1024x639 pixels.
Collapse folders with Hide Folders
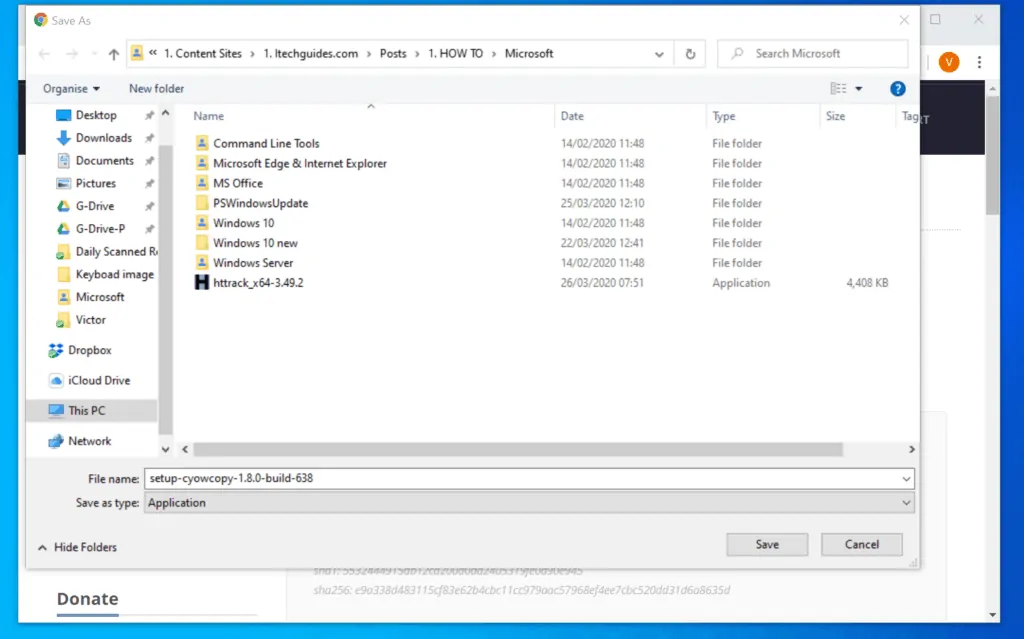click(77, 548)
